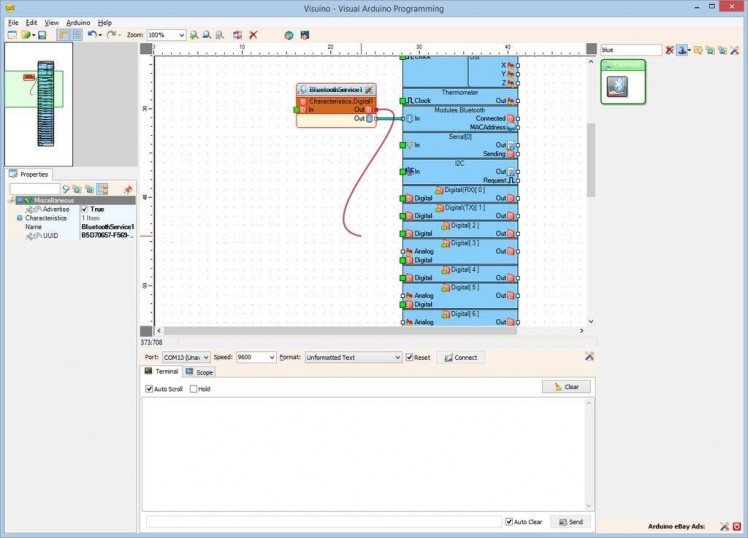Open the Speed baud rate dropdown
748x538 pixels.
coord(271,357)
